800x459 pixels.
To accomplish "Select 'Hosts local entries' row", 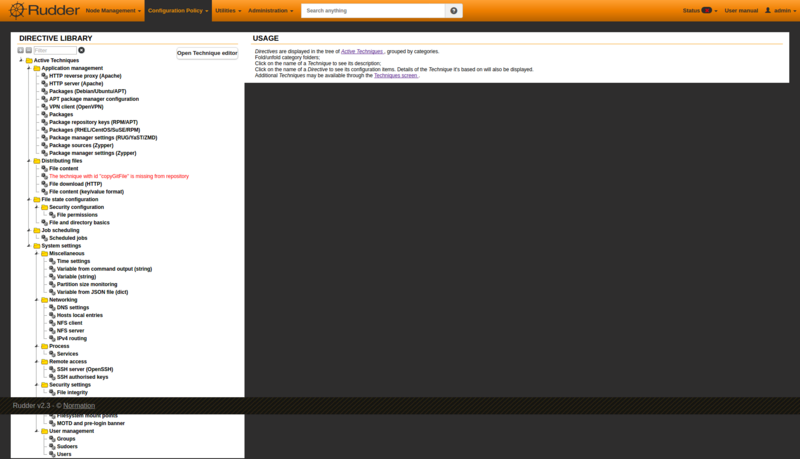I will 80,315.
